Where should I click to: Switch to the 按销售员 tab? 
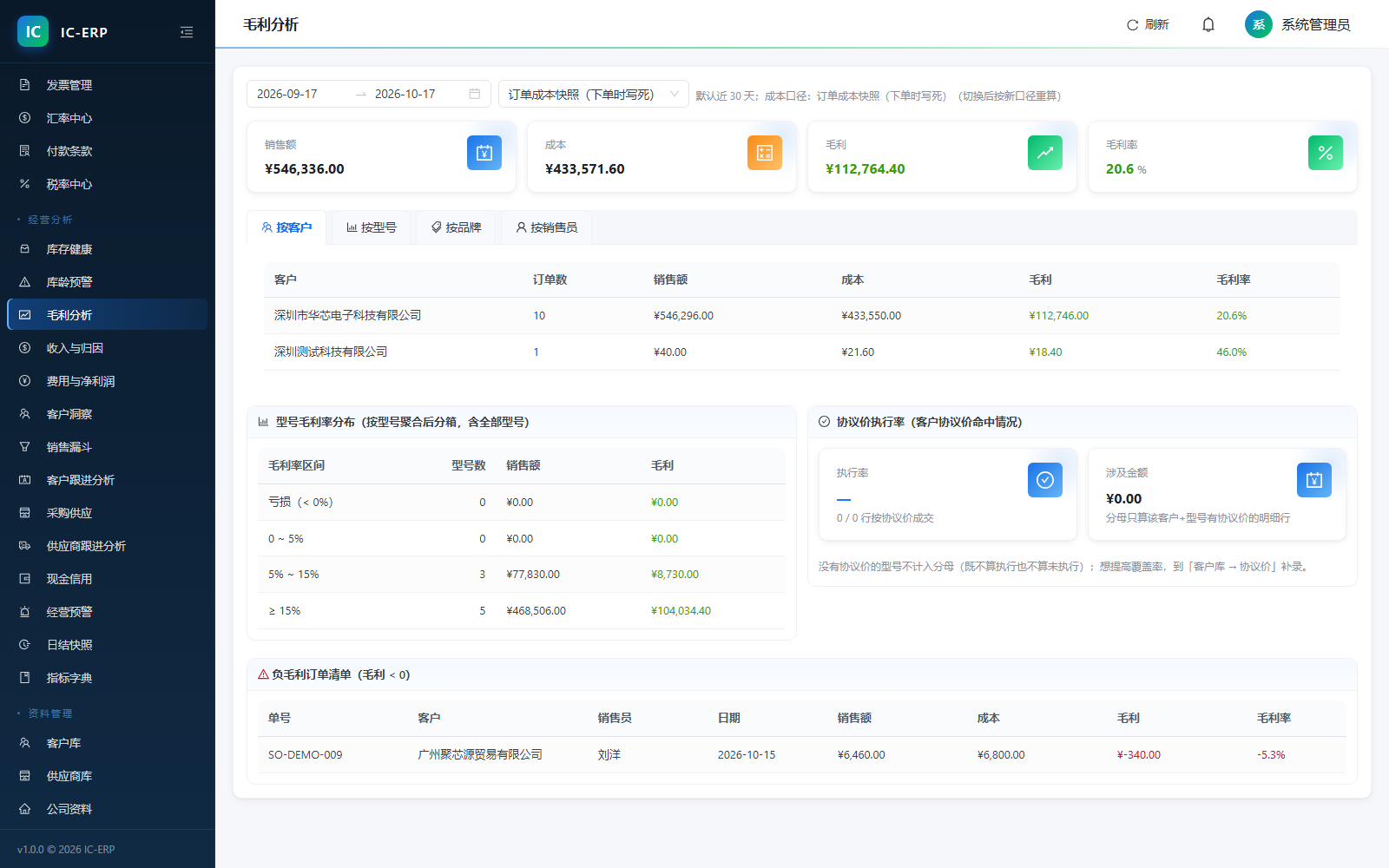[x=547, y=227]
